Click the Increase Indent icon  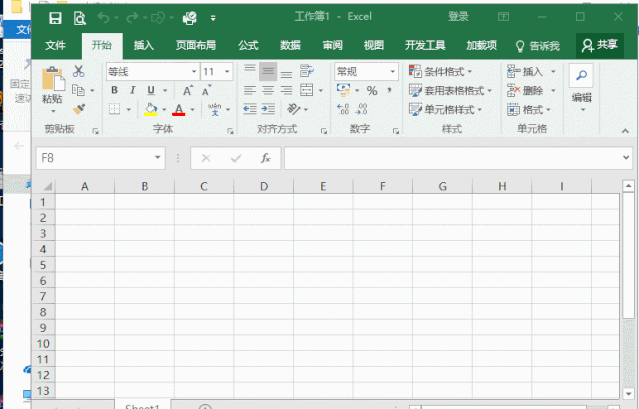click(x=270, y=109)
